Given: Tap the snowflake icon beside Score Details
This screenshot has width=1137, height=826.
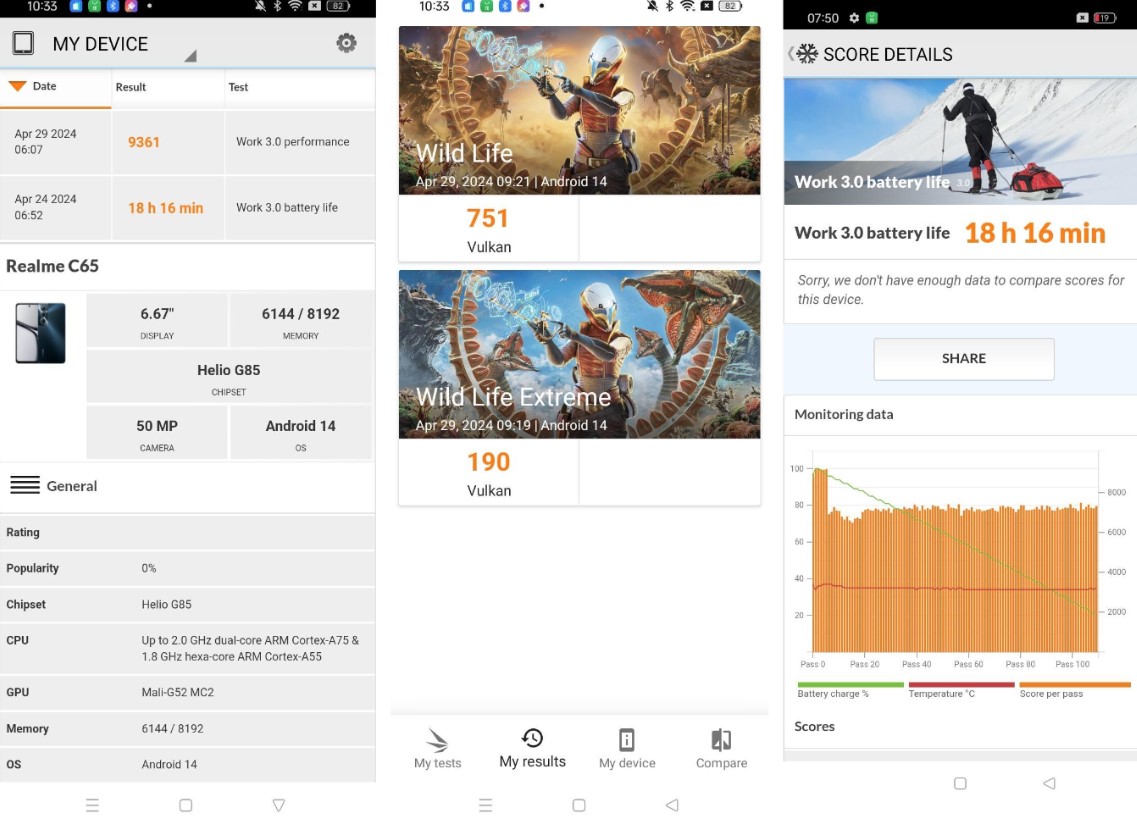Looking at the screenshot, I should (806, 54).
